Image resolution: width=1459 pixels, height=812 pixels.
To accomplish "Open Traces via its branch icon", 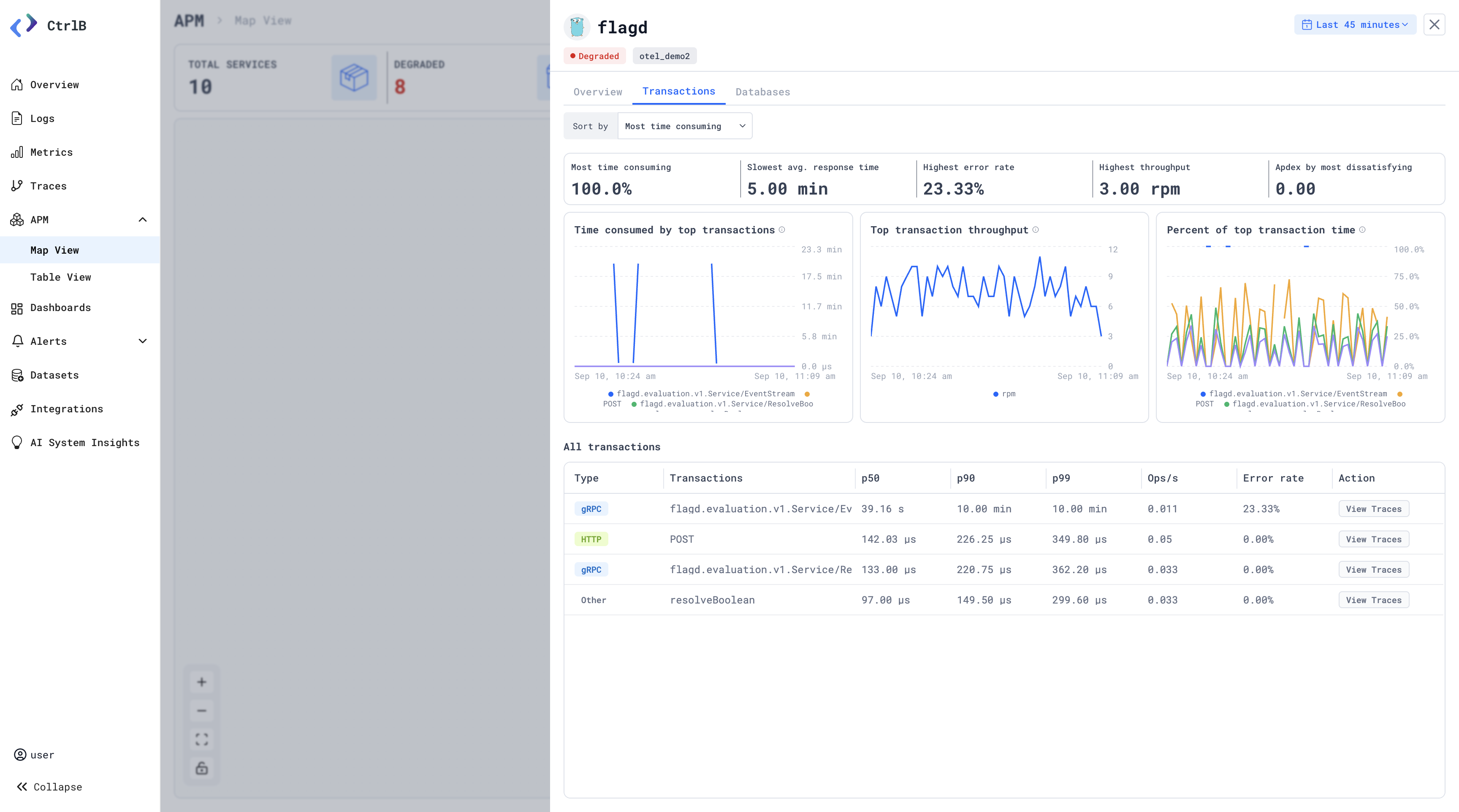I will [x=17, y=186].
